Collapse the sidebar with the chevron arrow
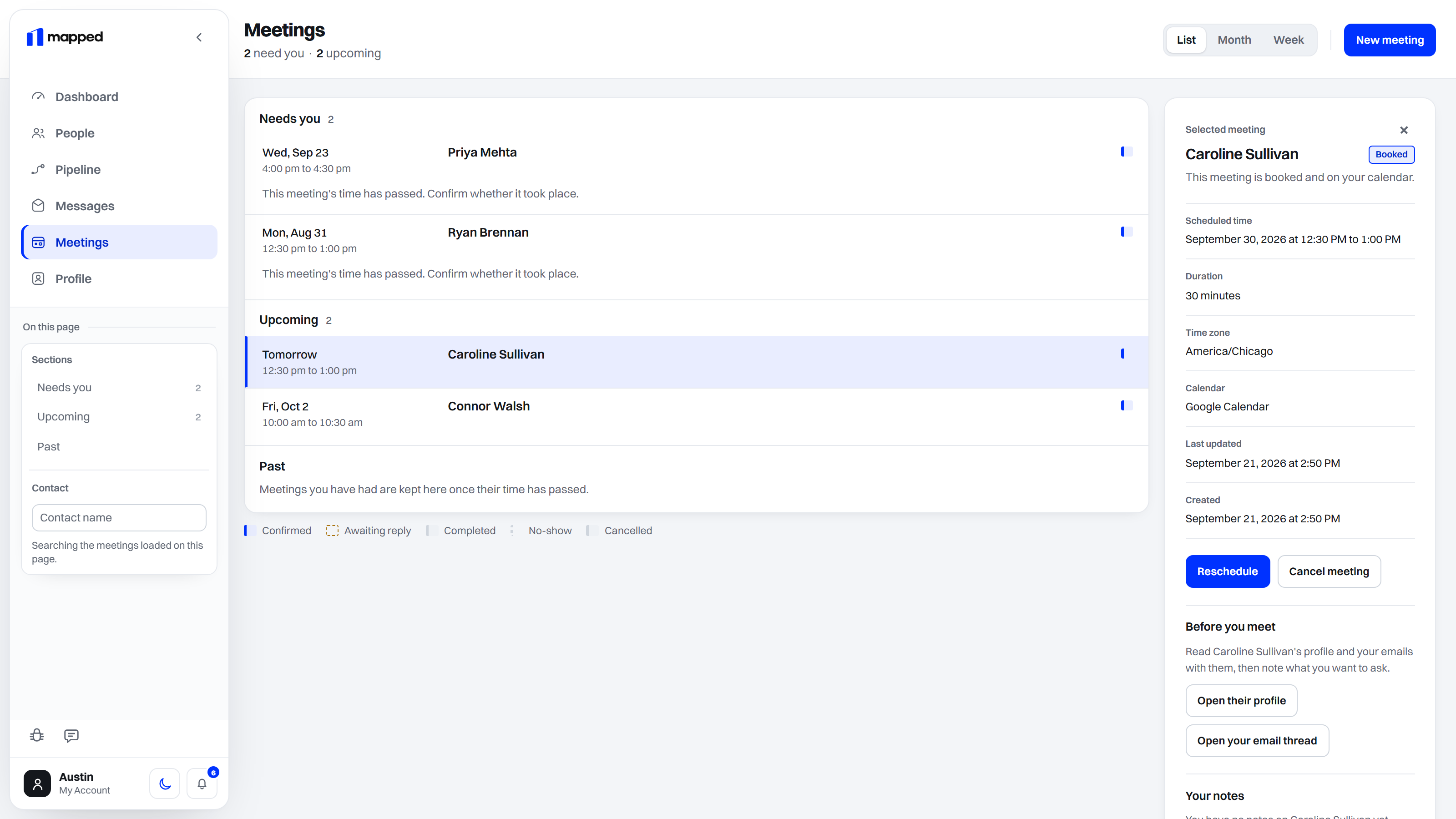The width and height of the screenshot is (1456, 819). [x=199, y=37]
